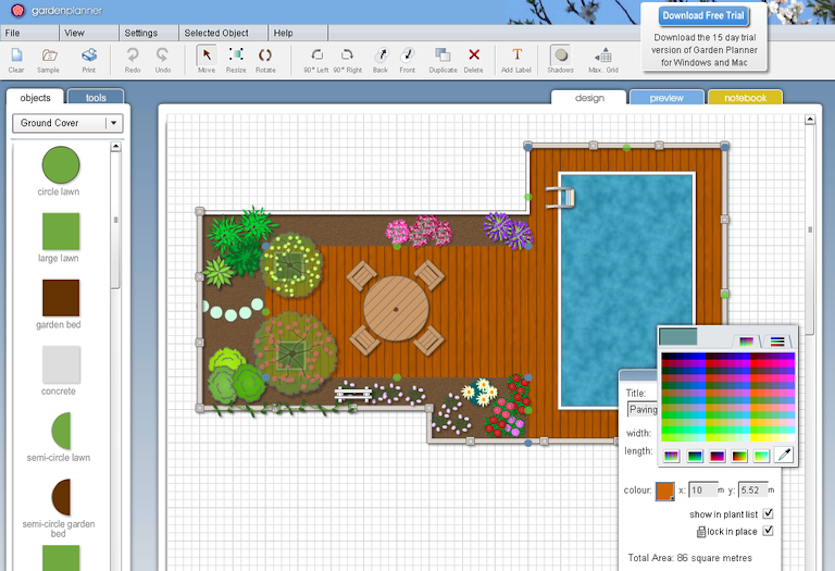Screen dimensions: 835x571
Task: Open the Ground Cover category dropdown
Action: coord(68,123)
